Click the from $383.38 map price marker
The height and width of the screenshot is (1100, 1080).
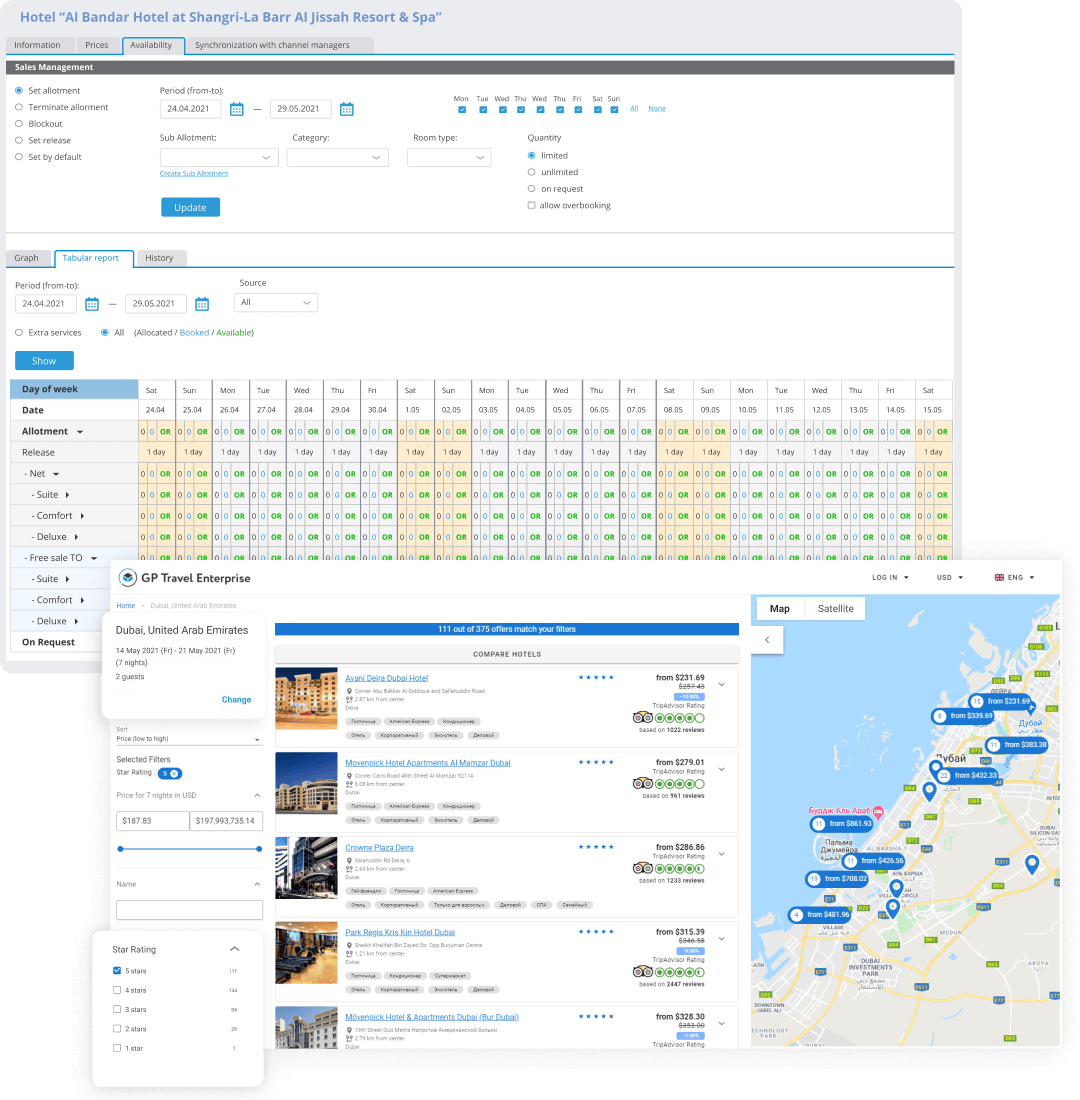[x=1016, y=745]
